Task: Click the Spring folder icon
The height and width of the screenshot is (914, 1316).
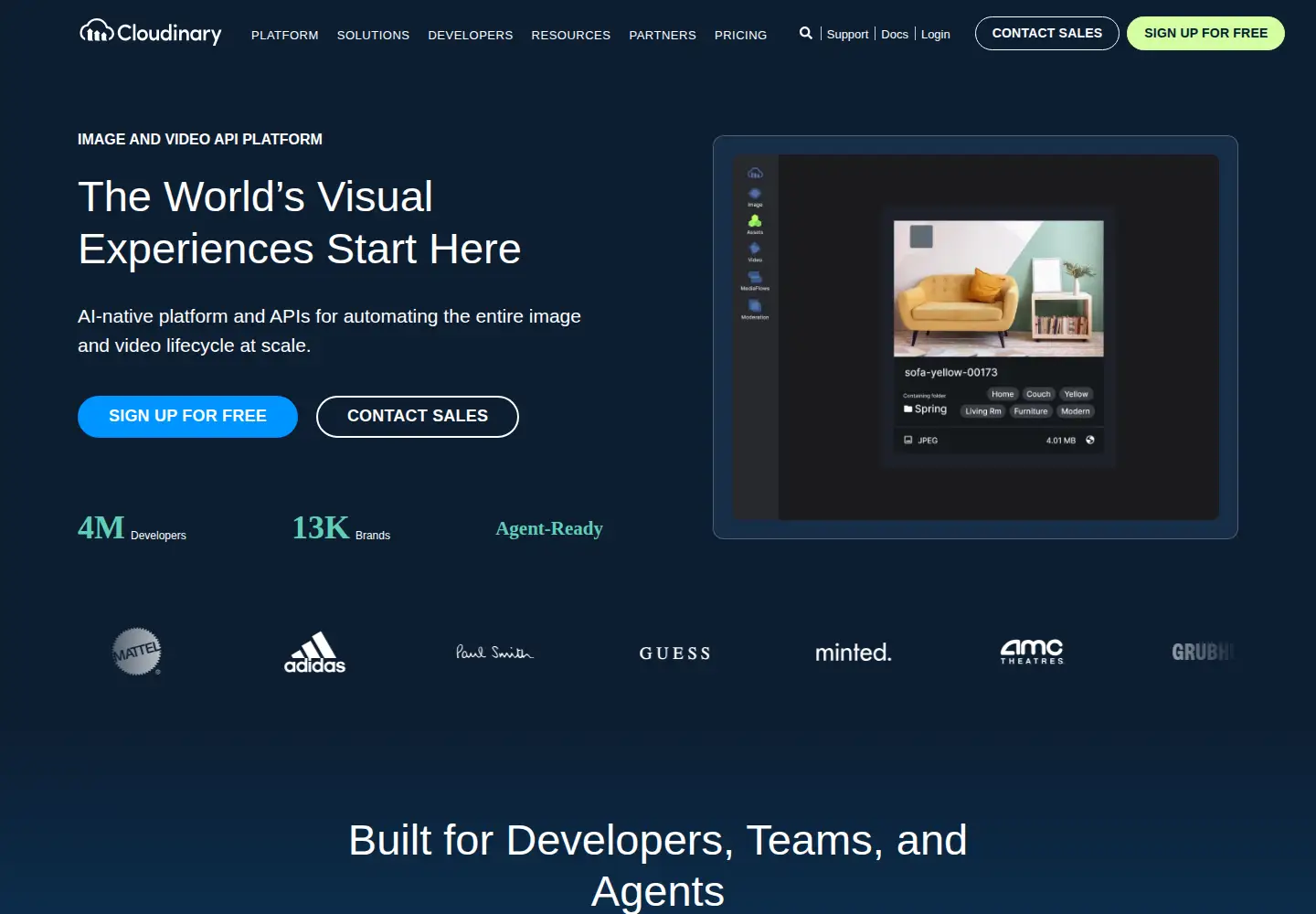Action: pyautogui.click(x=908, y=409)
